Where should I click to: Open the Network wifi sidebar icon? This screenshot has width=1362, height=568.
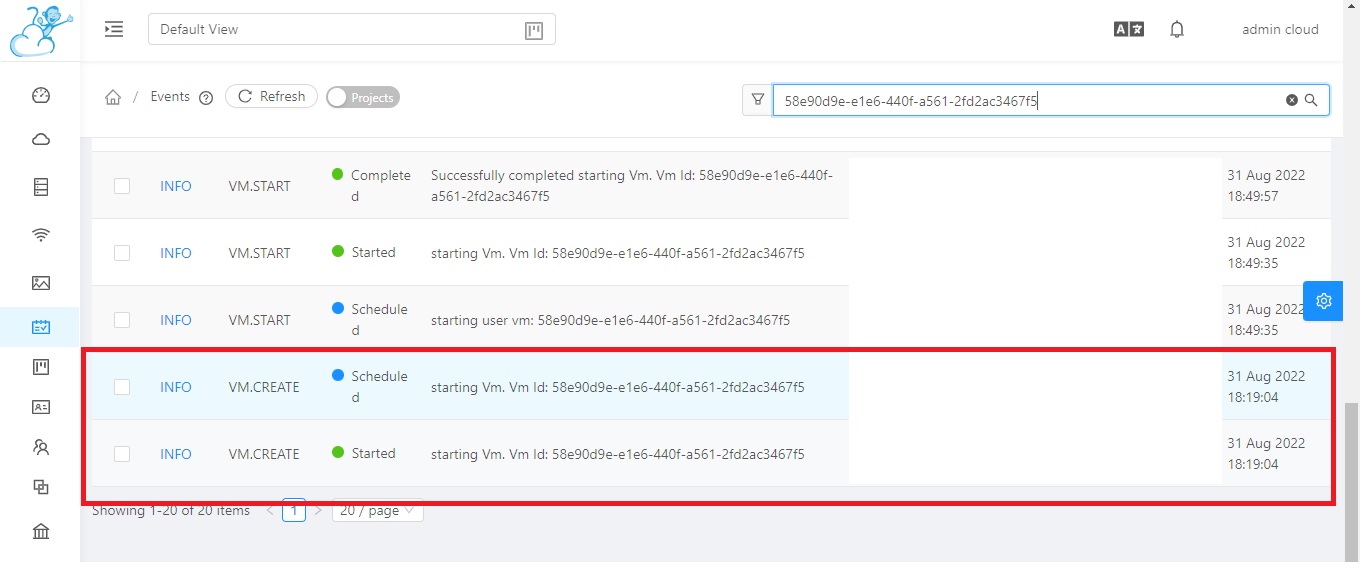click(x=41, y=235)
